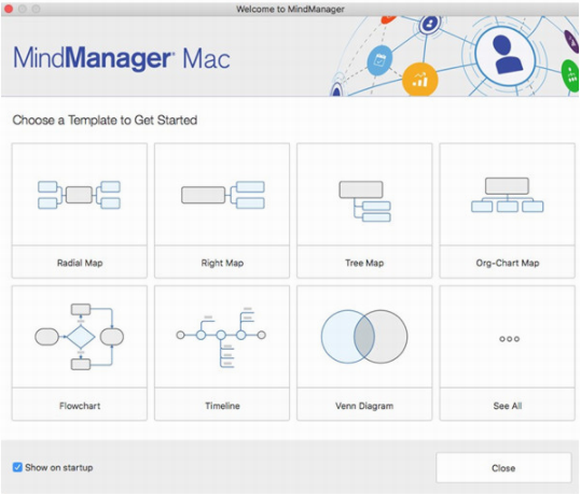Click the red window close dot
The height and width of the screenshot is (494, 580).
(9, 9)
